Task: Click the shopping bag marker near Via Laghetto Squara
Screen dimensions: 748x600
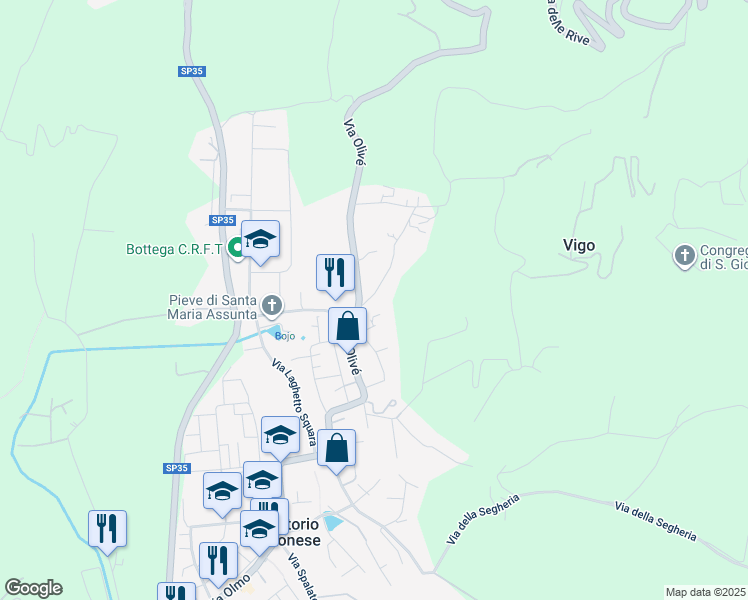Action: [x=336, y=448]
